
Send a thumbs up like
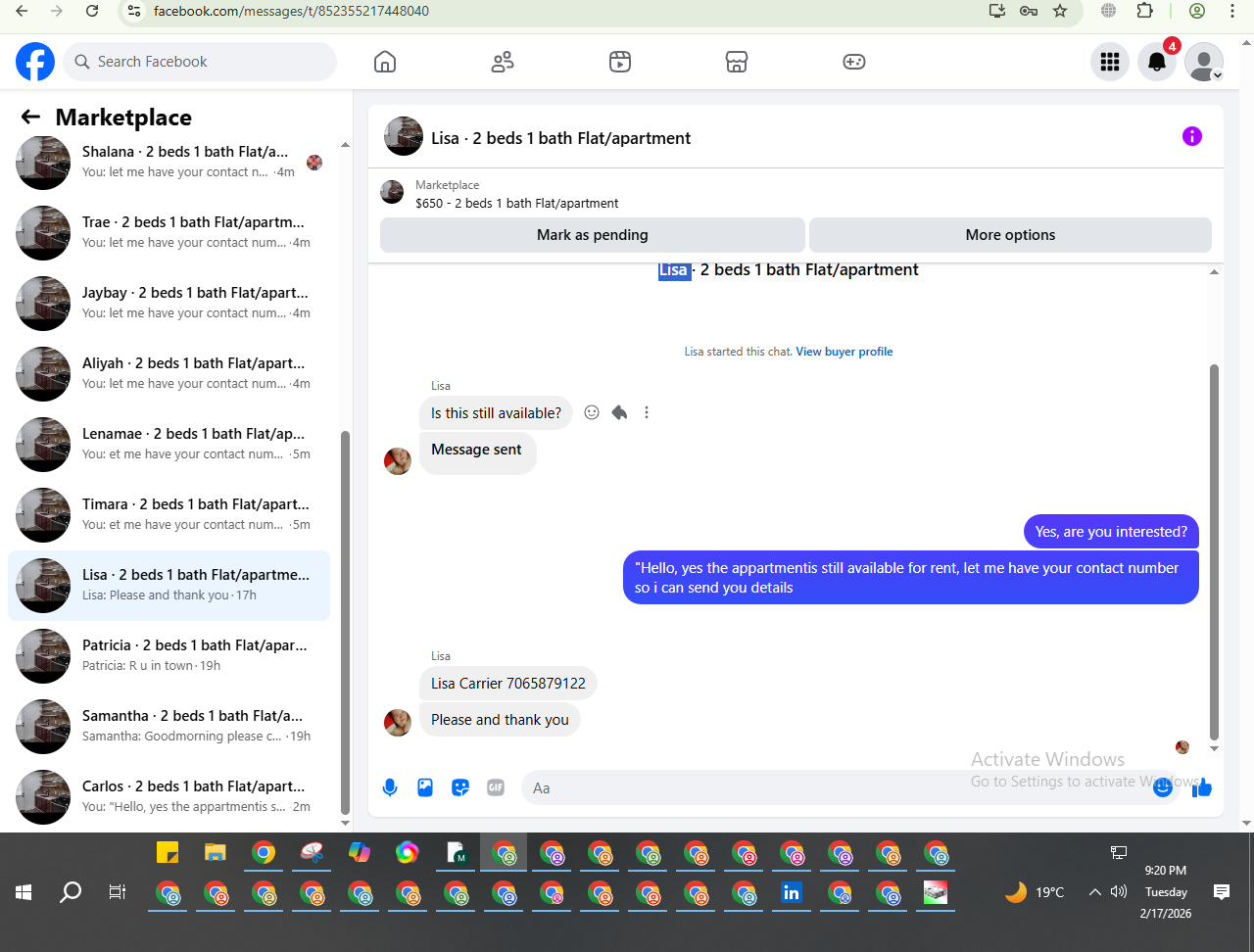1202,787
